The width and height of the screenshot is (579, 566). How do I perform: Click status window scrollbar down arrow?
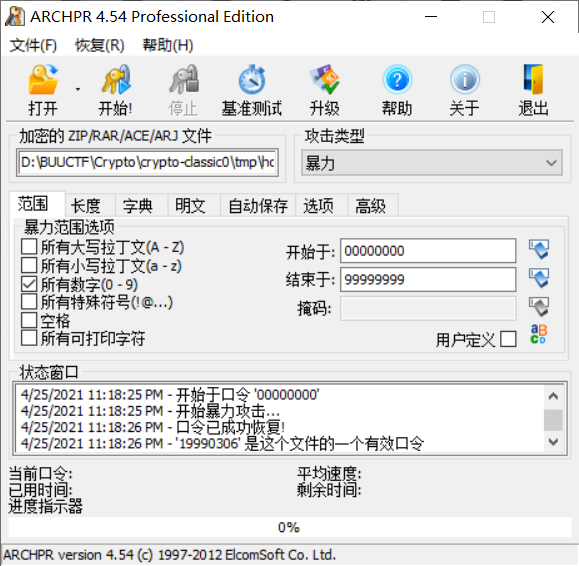point(553,442)
